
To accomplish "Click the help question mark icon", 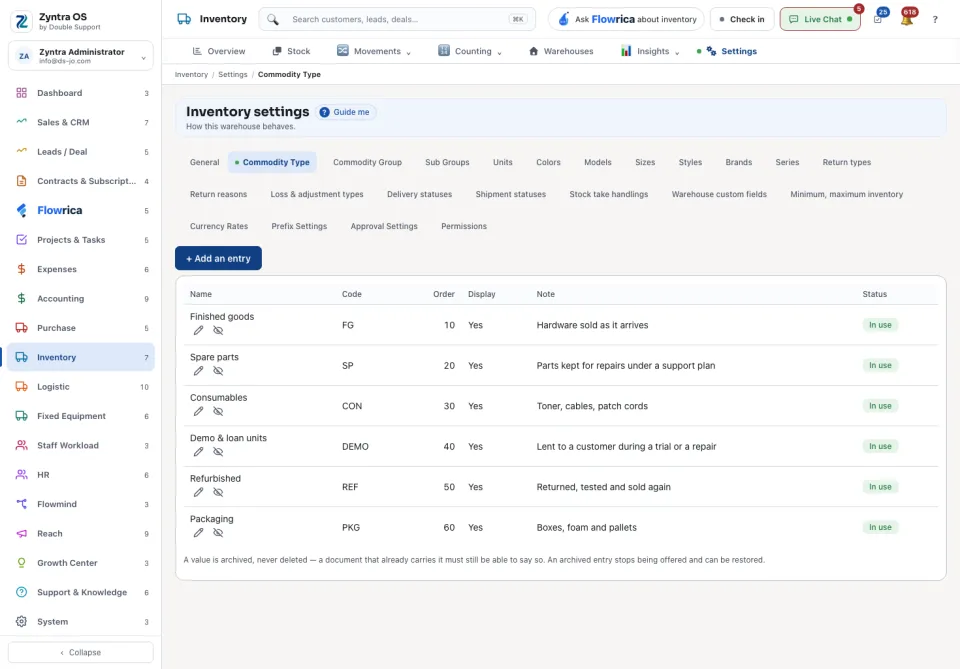I will (x=935, y=20).
